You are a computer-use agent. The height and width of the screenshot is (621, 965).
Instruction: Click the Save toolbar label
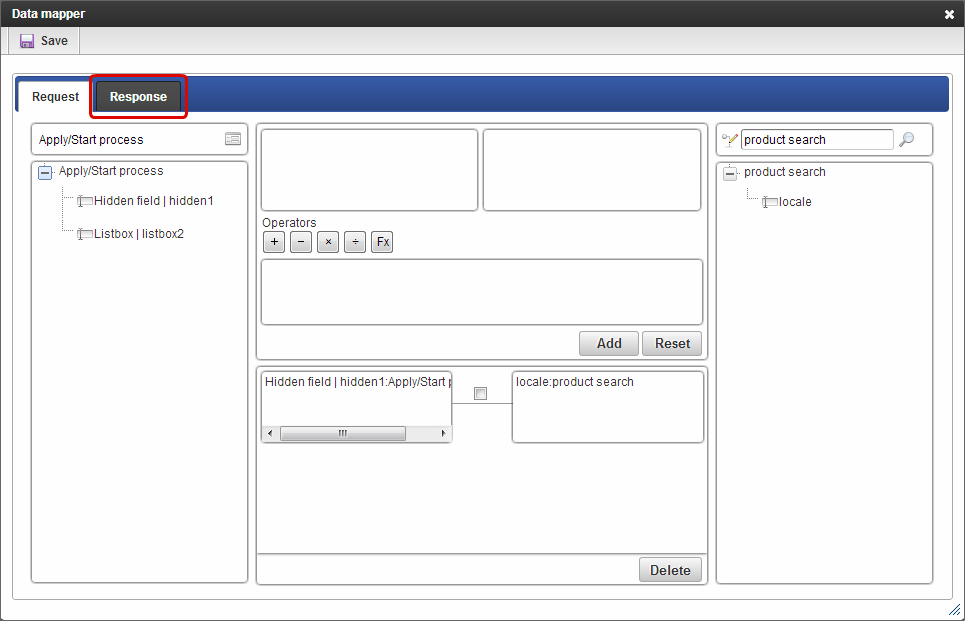(54, 41)
